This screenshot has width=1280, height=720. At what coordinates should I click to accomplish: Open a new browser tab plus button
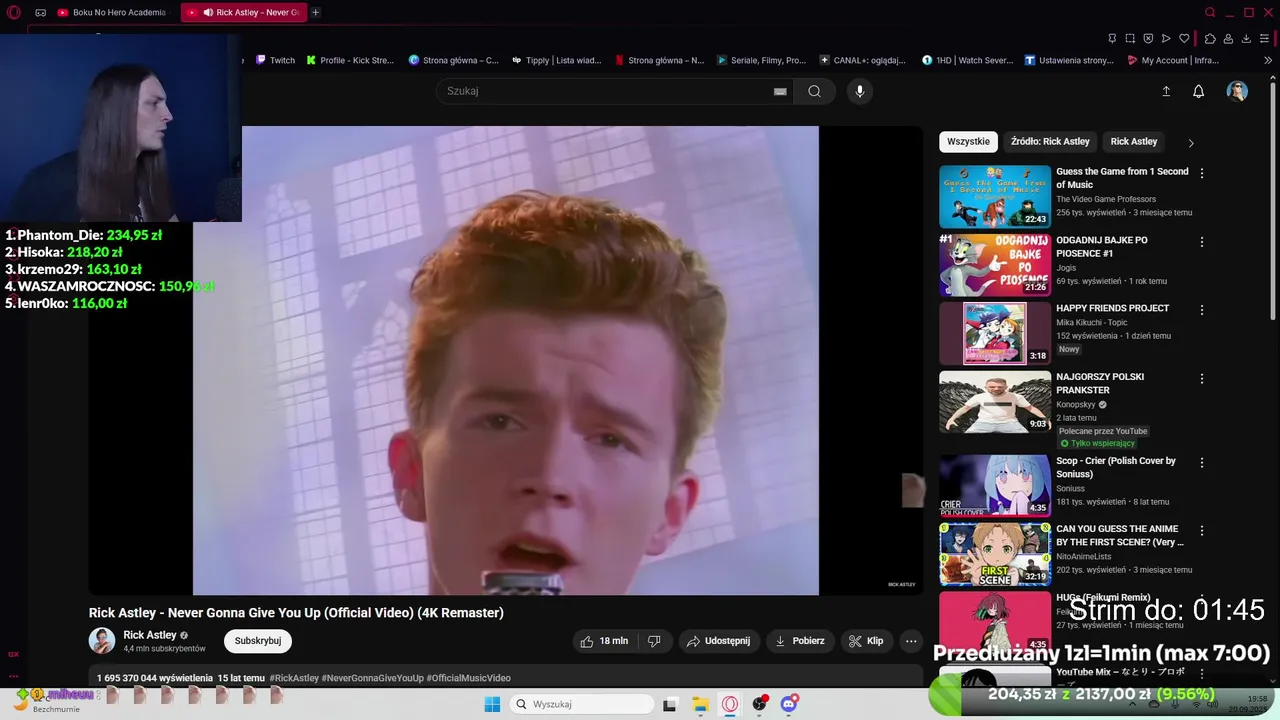click(x=316, y=12)
